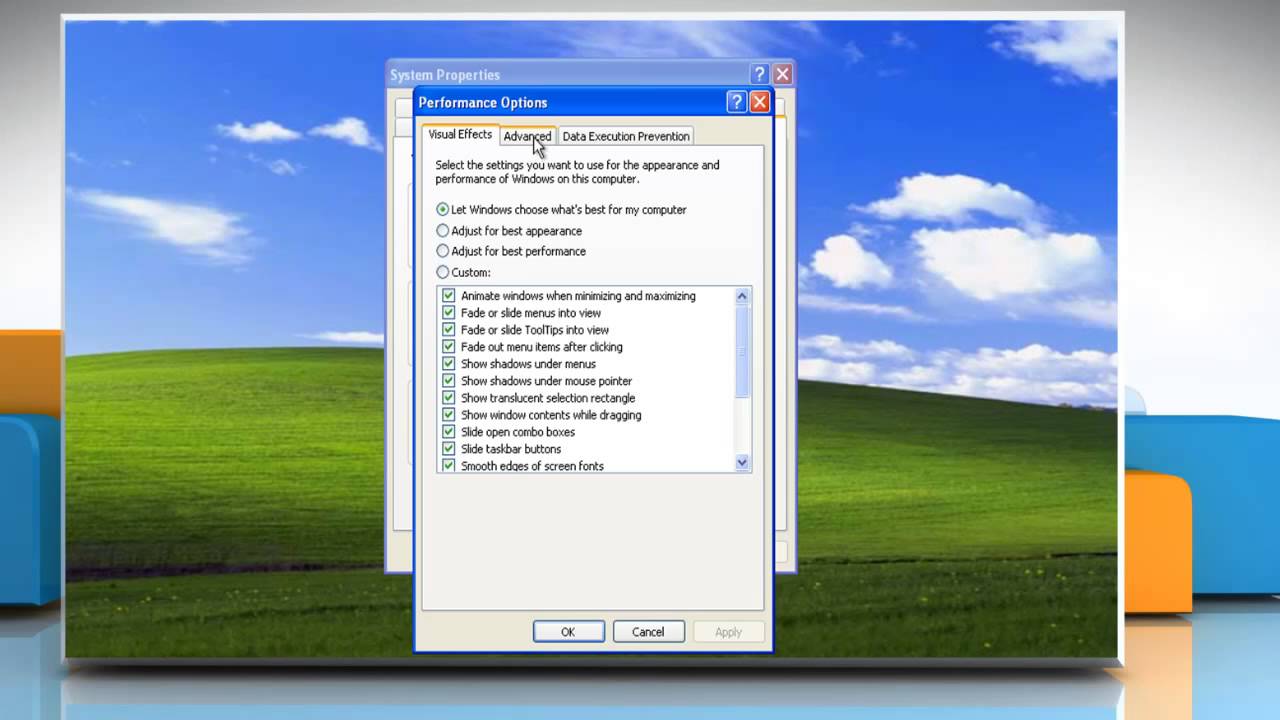Click the Help button in Performance Options
The width and height of the screenshot is (1280, 720).
[x=736, y=102]
